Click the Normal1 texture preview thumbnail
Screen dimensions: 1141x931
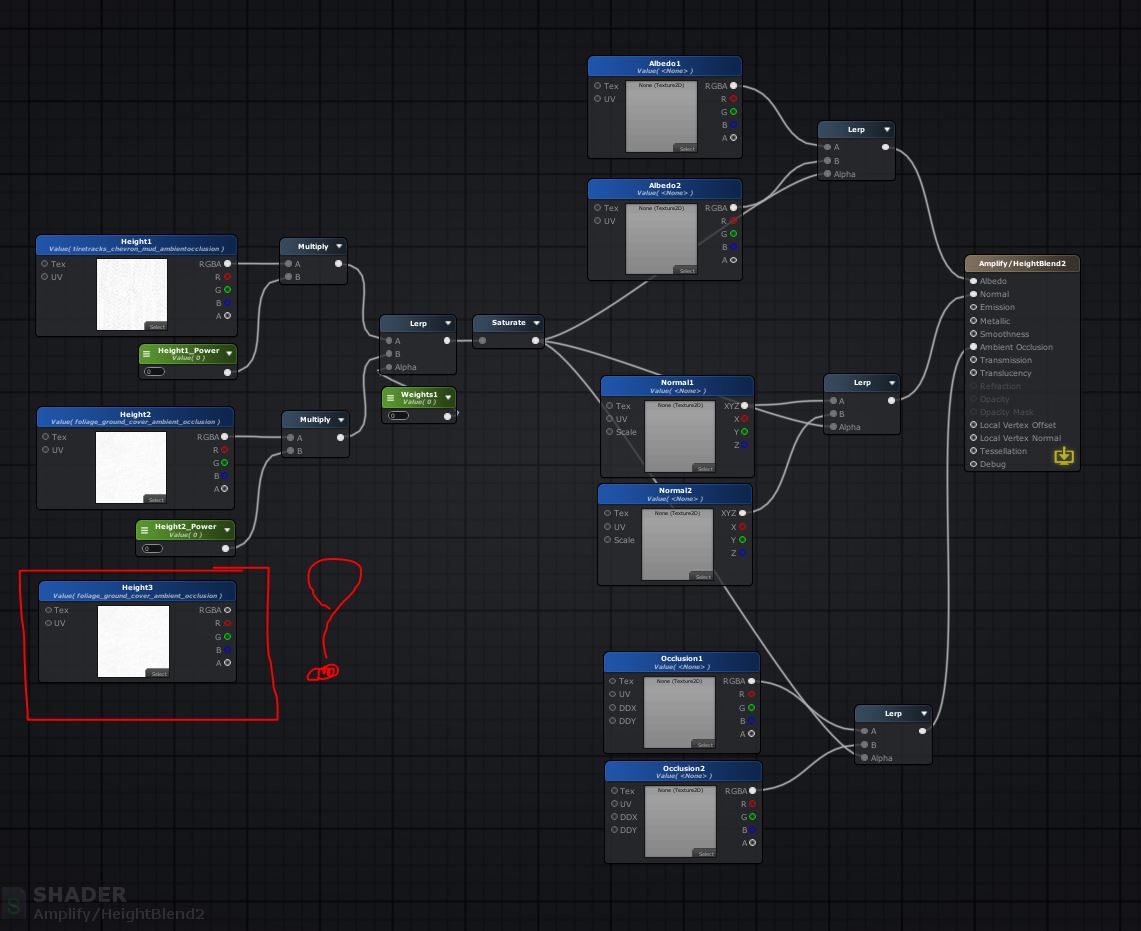680,437
